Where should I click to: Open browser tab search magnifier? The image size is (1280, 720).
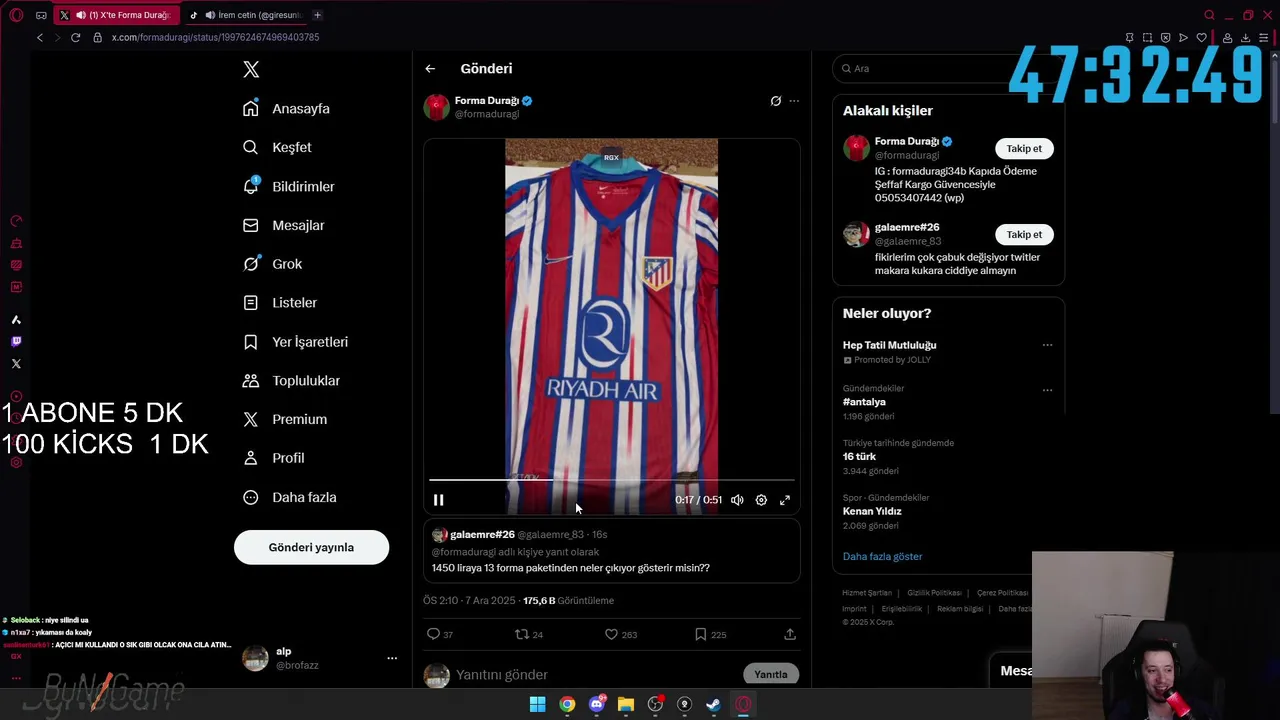pyautogui.click(x=1209, y=15)
